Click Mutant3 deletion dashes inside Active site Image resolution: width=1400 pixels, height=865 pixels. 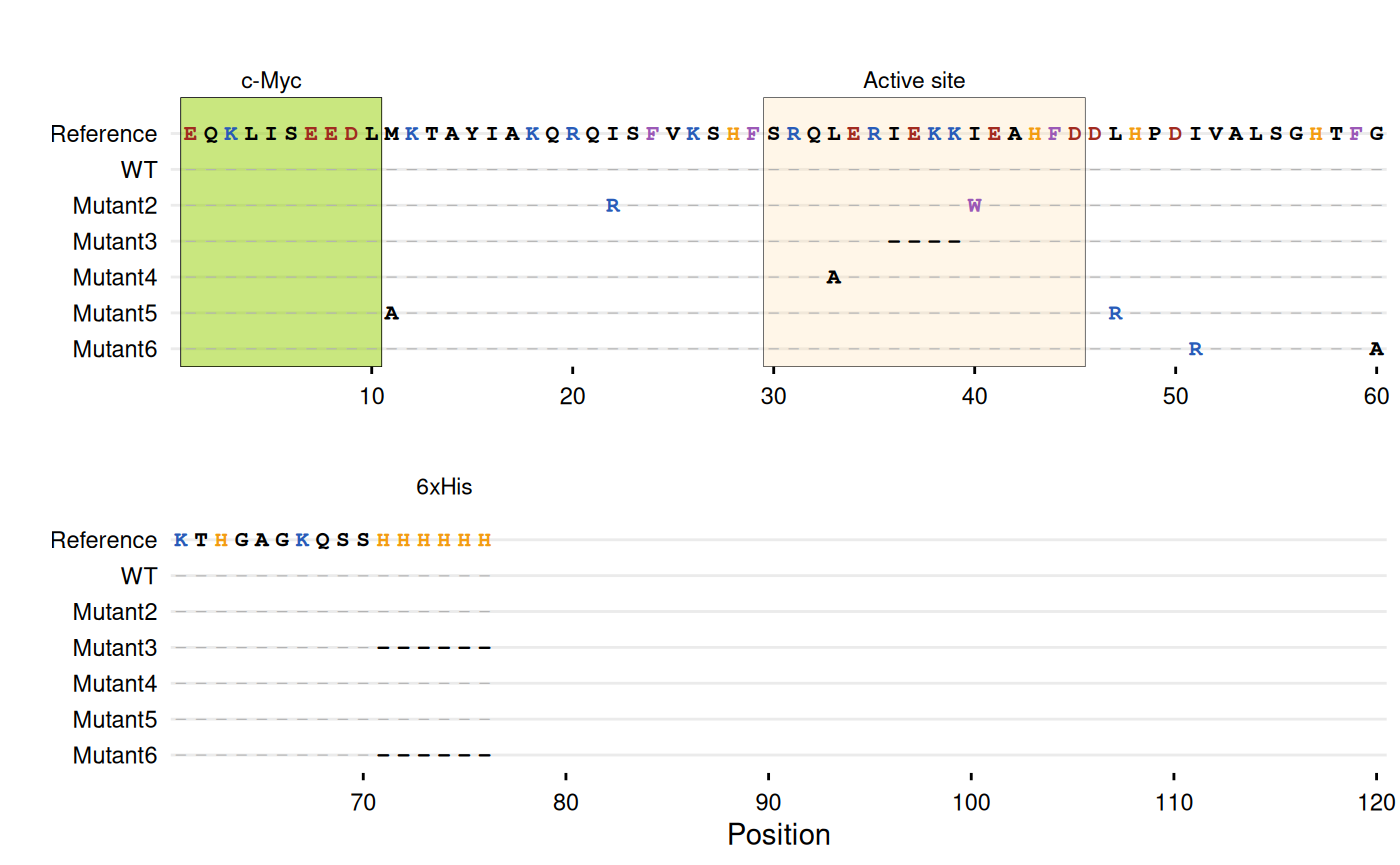[x=924, y=241]
